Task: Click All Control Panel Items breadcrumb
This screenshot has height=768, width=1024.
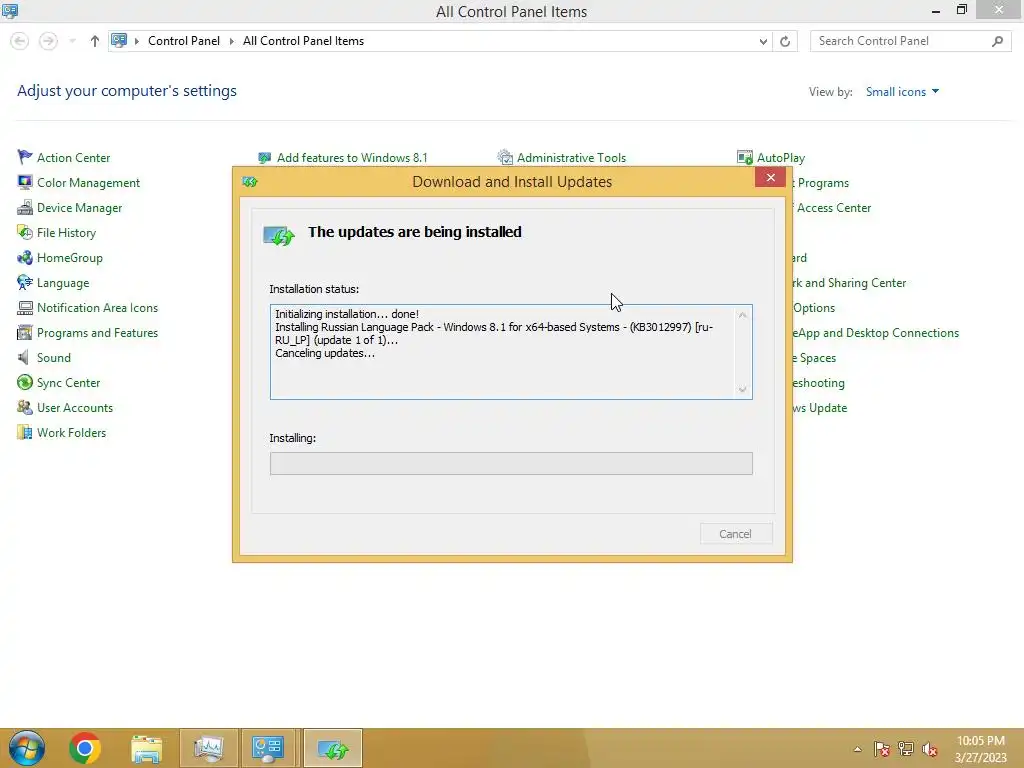Action: (303, 40)
